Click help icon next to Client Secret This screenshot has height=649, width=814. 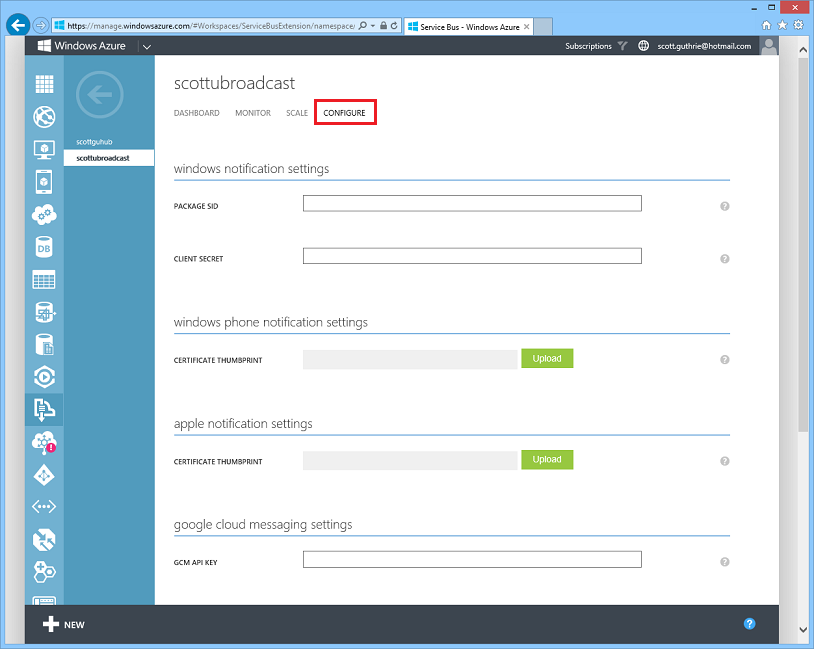tap(725, 259)
